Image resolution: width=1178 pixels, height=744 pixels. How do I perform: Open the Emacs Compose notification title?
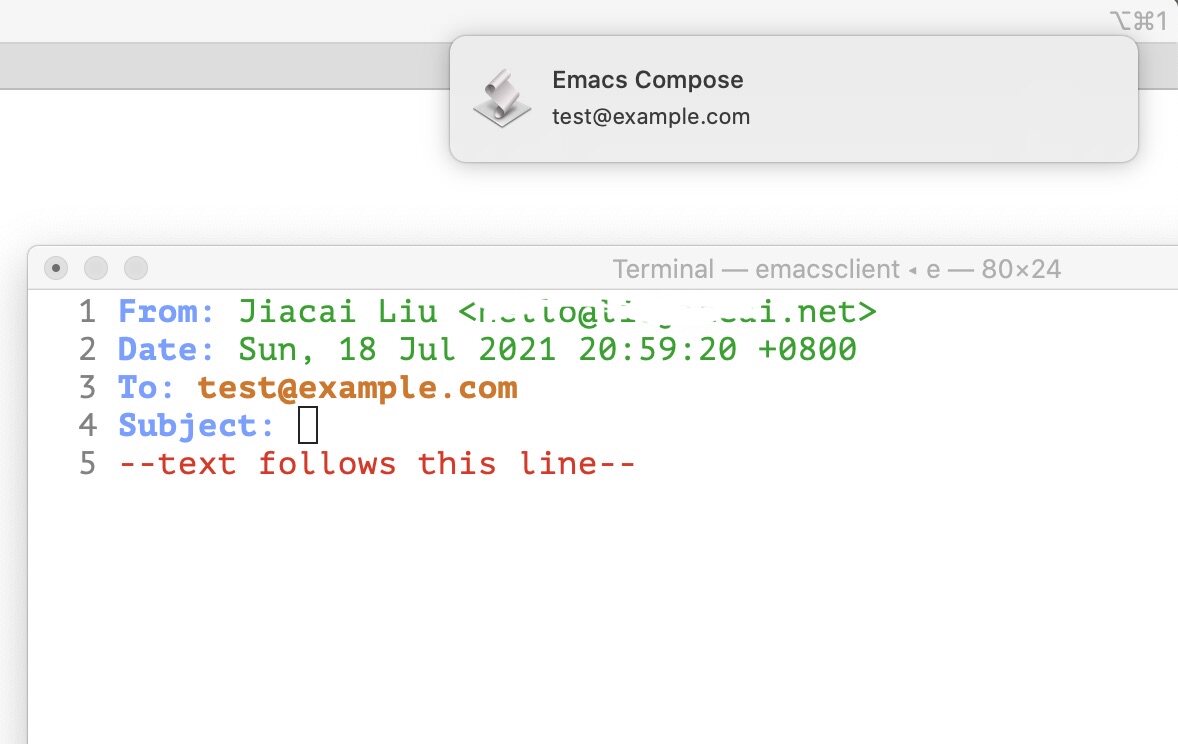tap(647, 81)
